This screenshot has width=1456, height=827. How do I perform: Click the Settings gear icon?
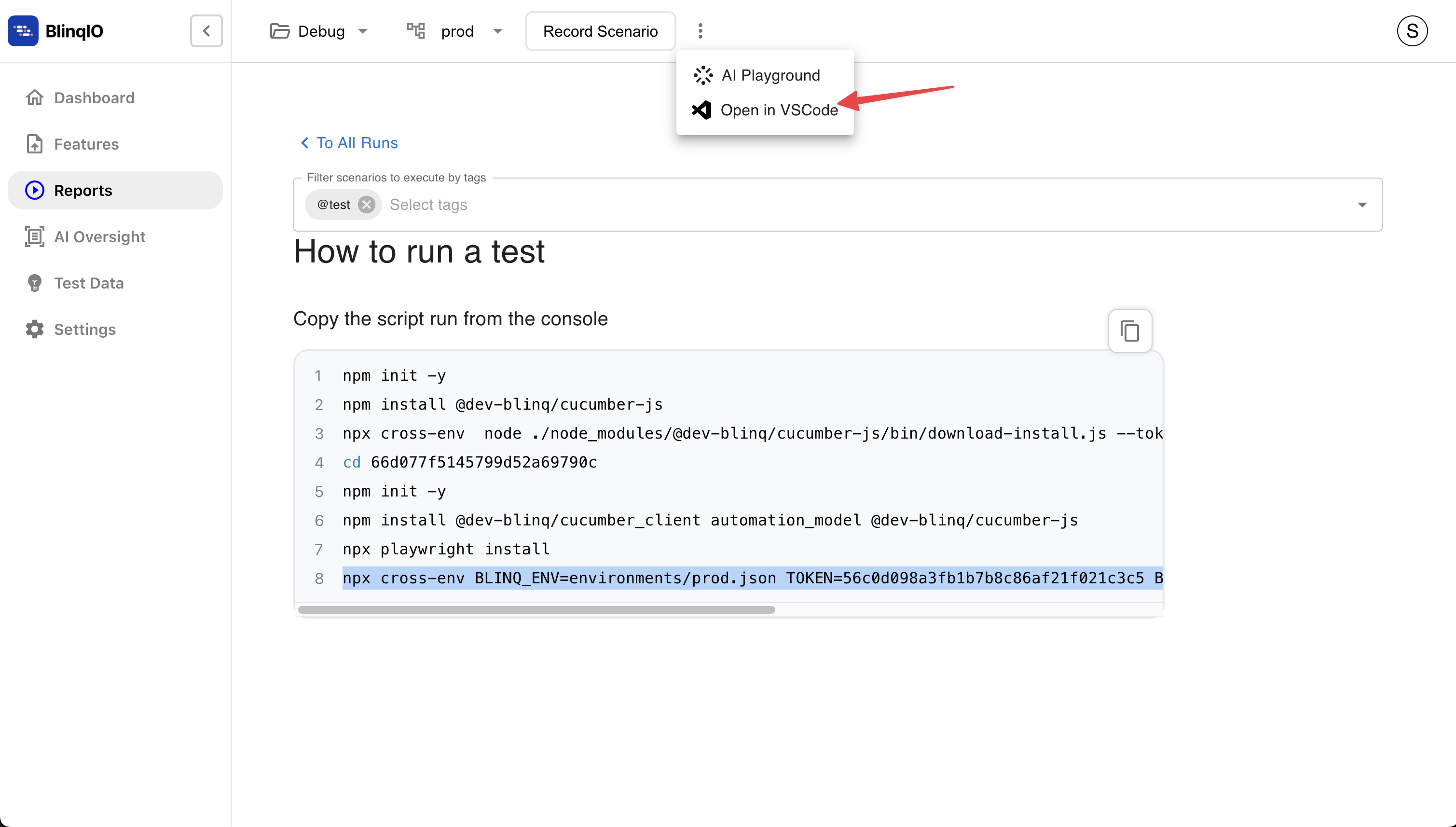tap(35, 329)
